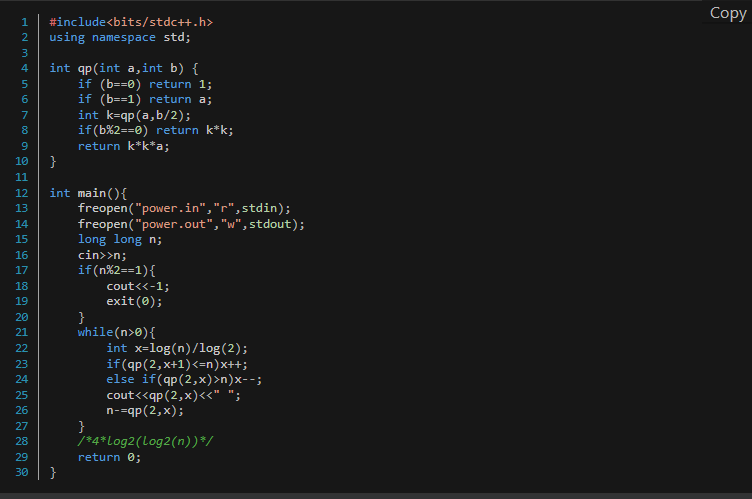Click the 'using namespace std;' line
This screenshot has height=499, width=752.
tap(120, 37)
